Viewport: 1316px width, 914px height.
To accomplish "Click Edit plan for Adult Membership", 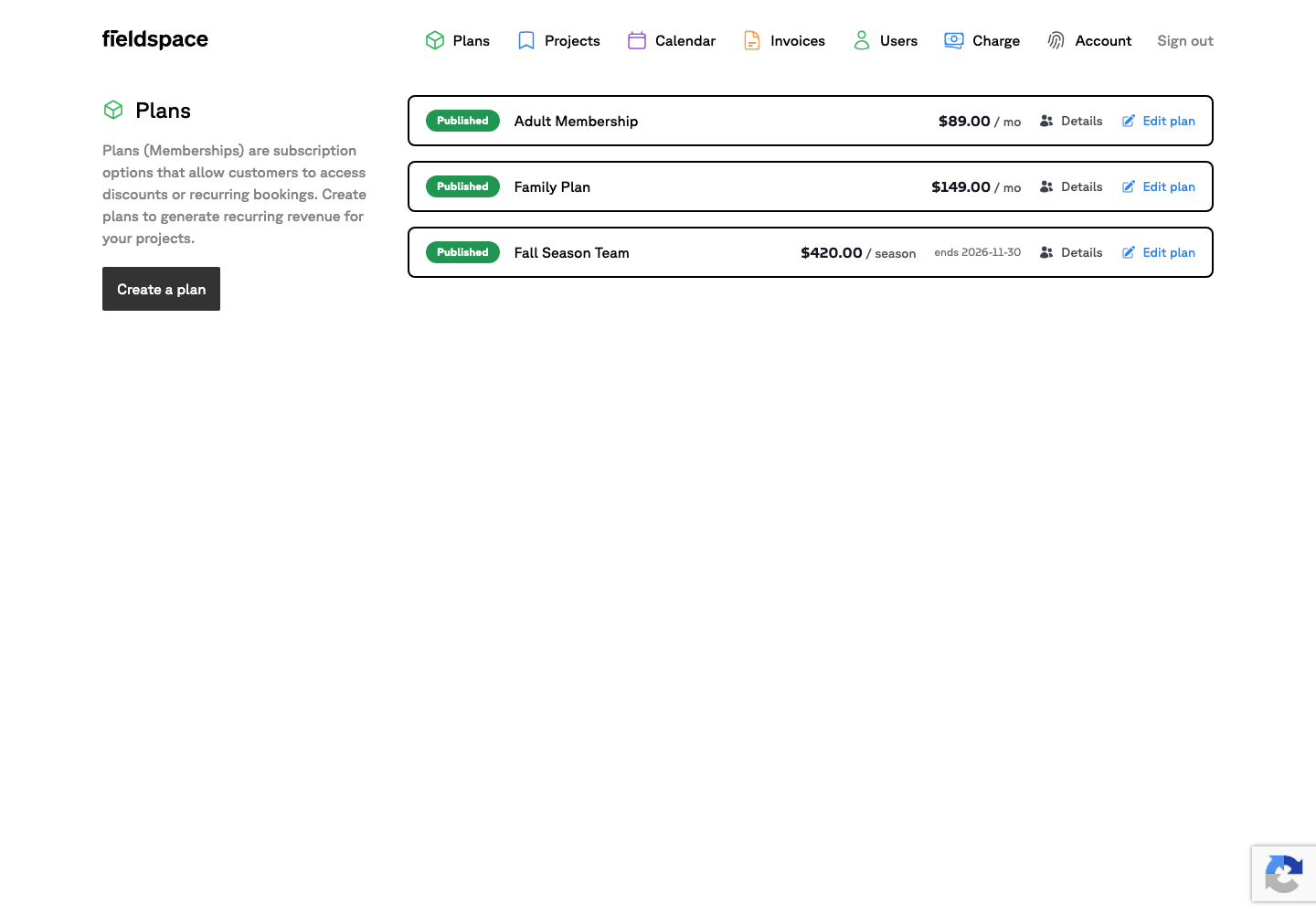I will 1159,121.
